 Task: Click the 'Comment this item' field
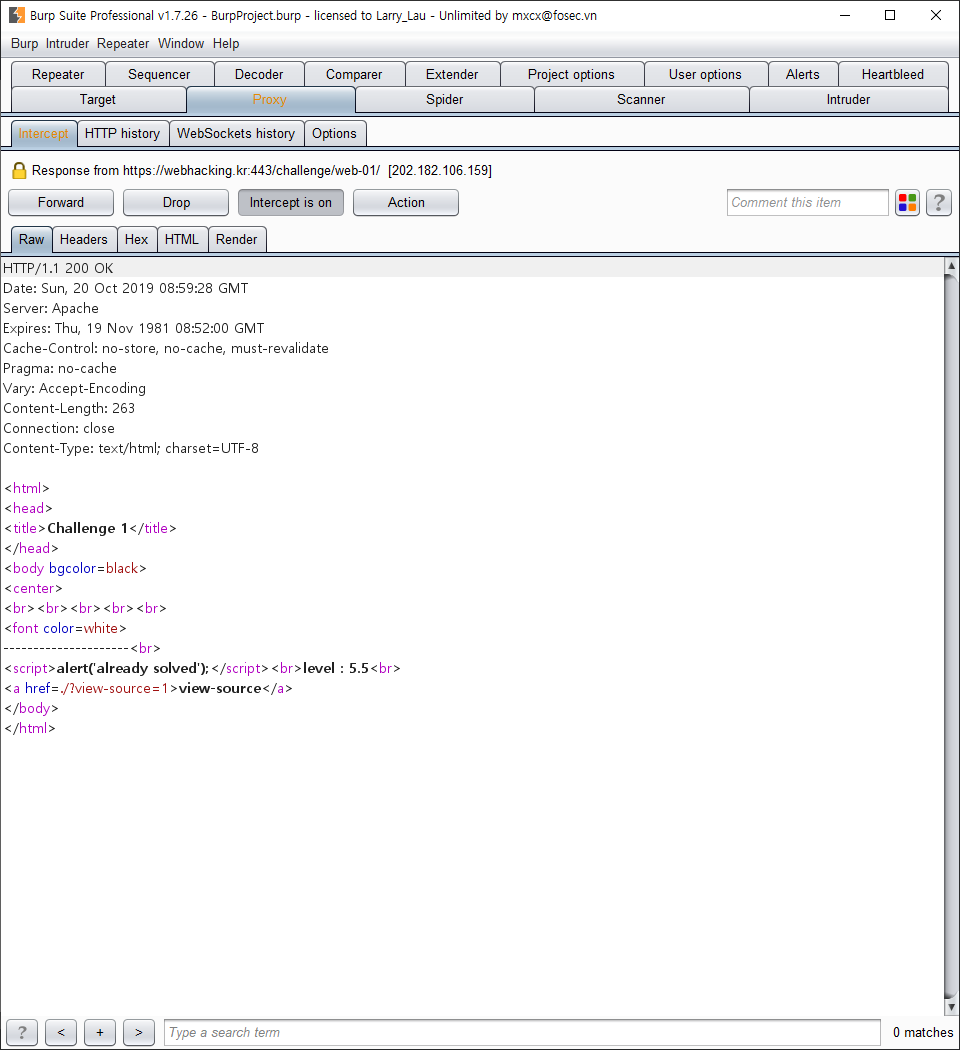[x=807, y=203]
